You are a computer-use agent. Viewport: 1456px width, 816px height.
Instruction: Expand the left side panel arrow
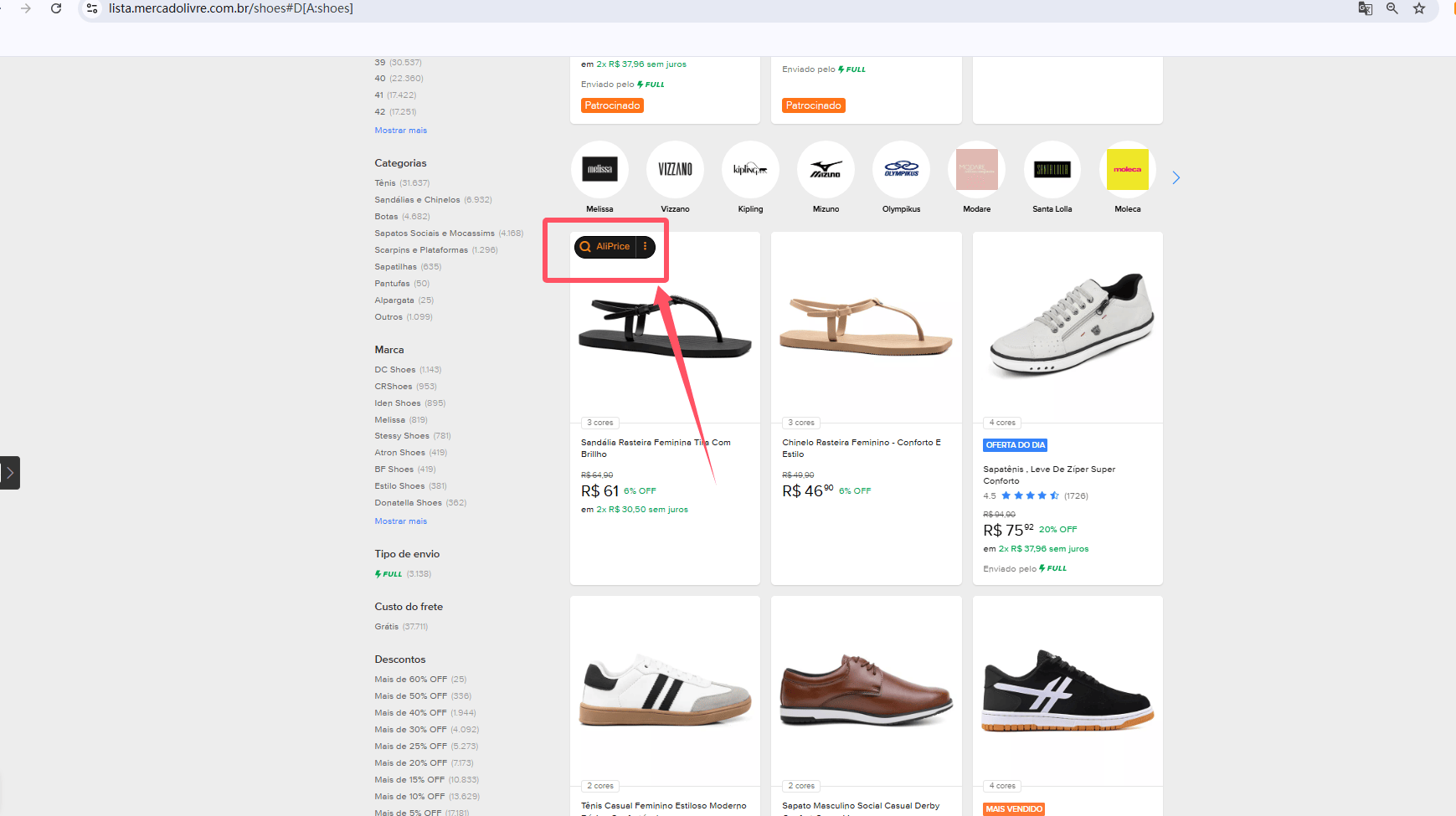[x=9, y=473]
